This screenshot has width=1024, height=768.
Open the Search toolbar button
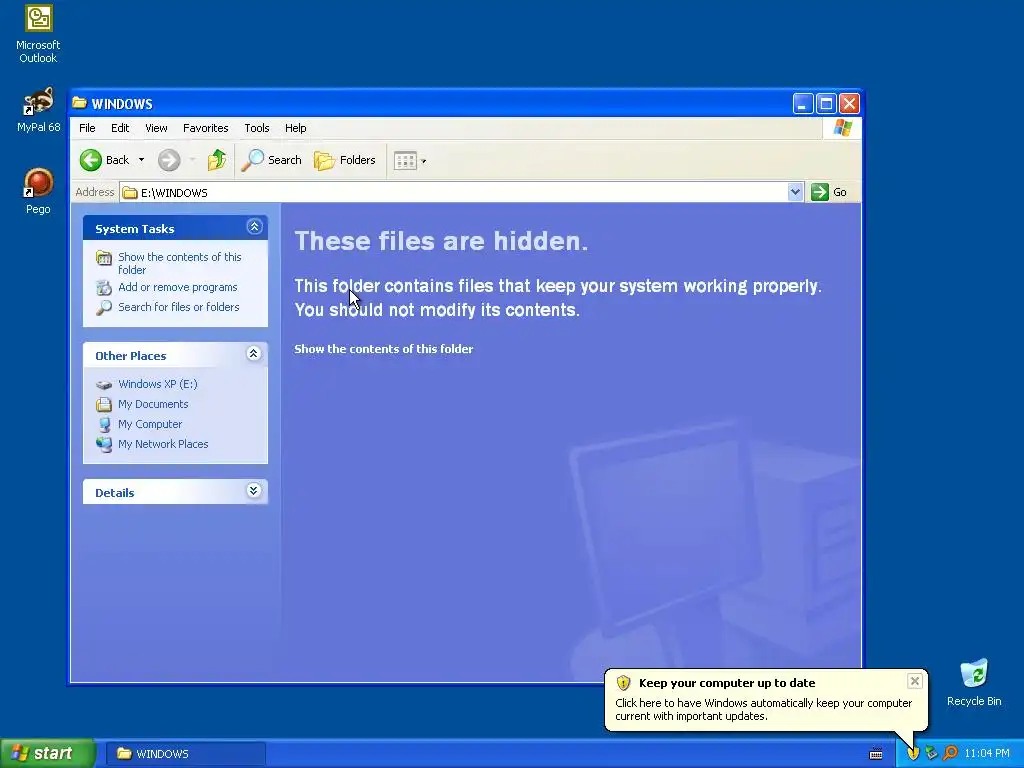272,160
